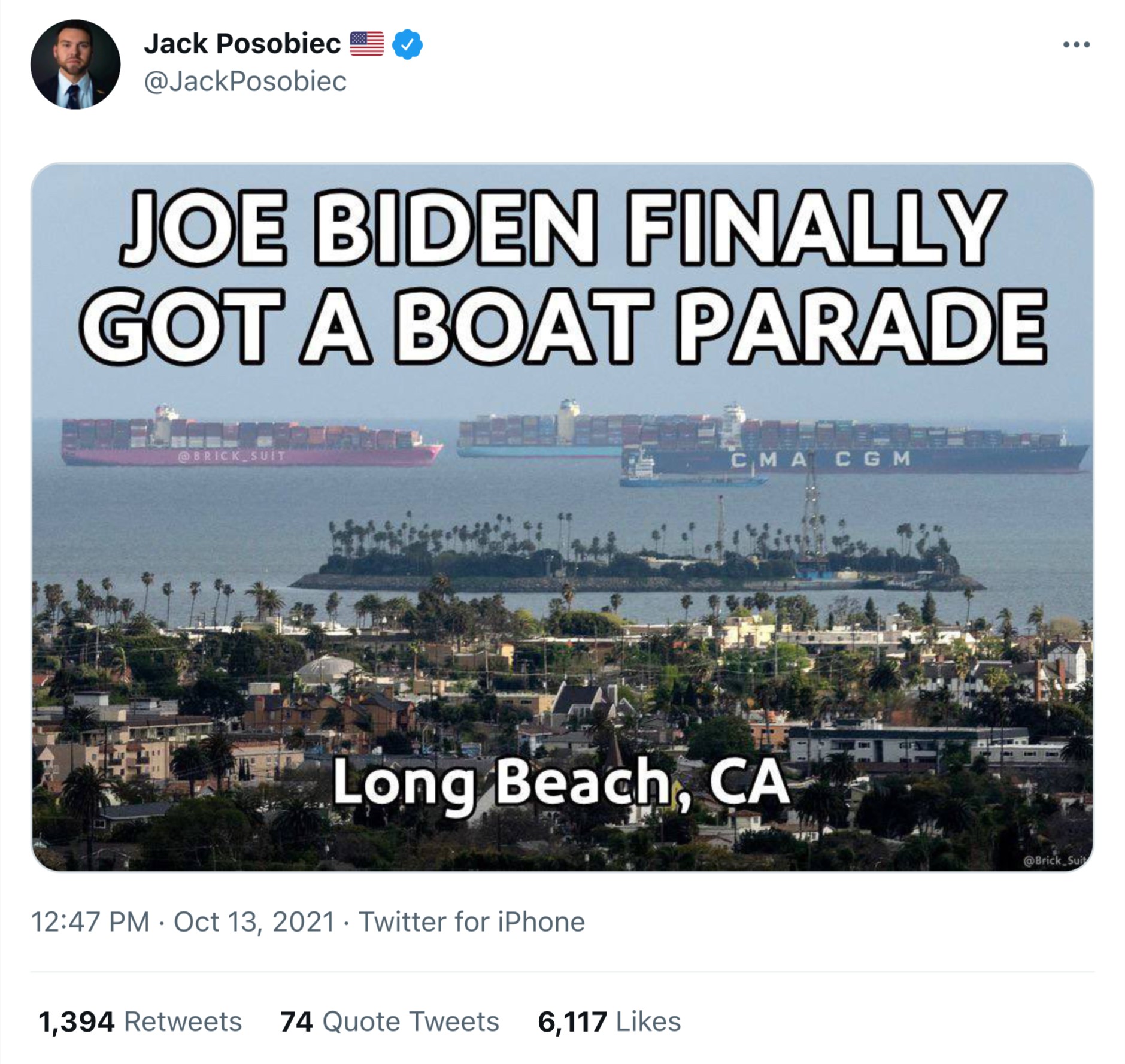Image resolution: width=1125 pixels, height=1064 pixels.
Task: View the 74 Quote Tweets list
Action: click(x=389, y=1021)
